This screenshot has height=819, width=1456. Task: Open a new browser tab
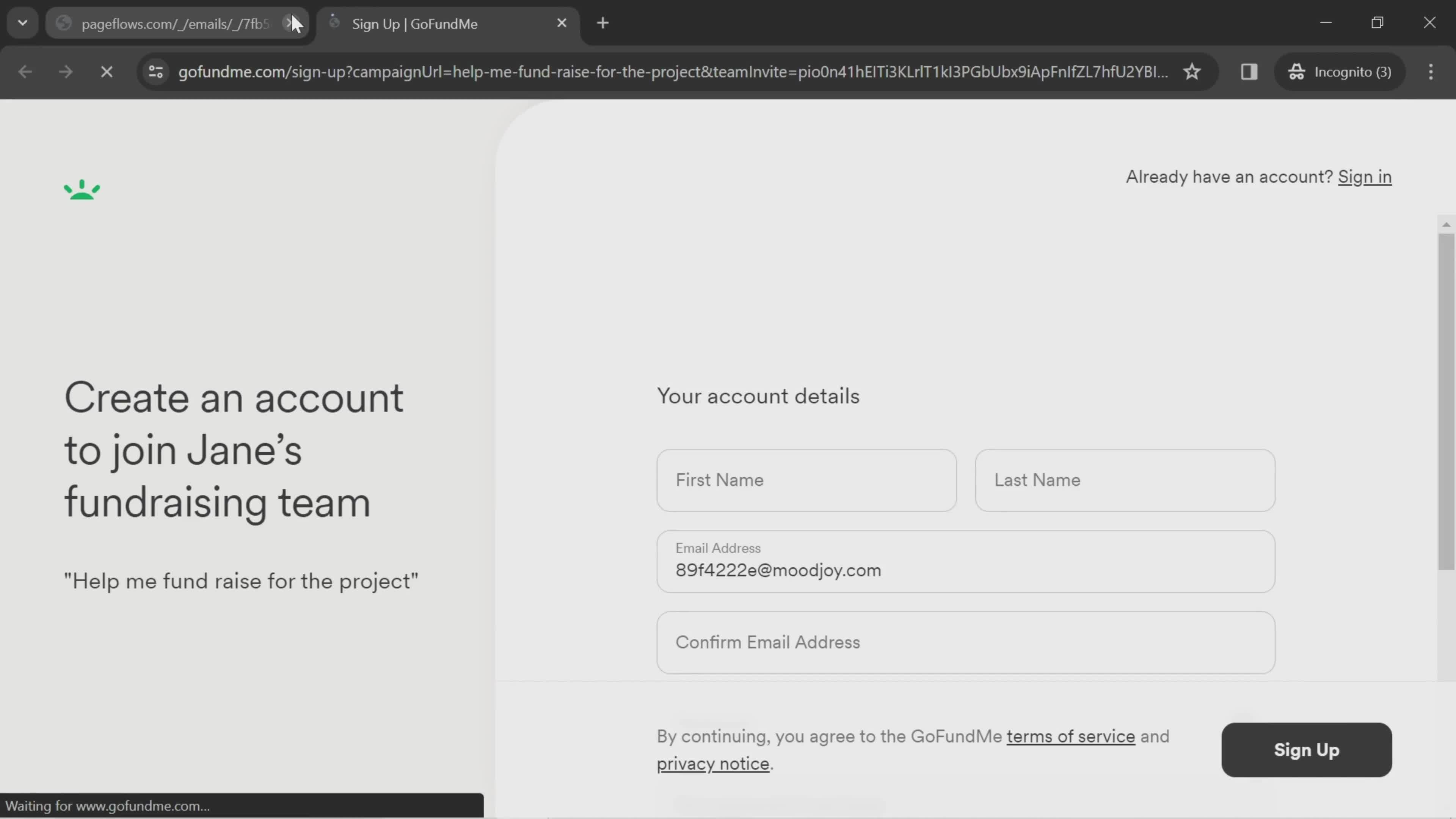602,23
